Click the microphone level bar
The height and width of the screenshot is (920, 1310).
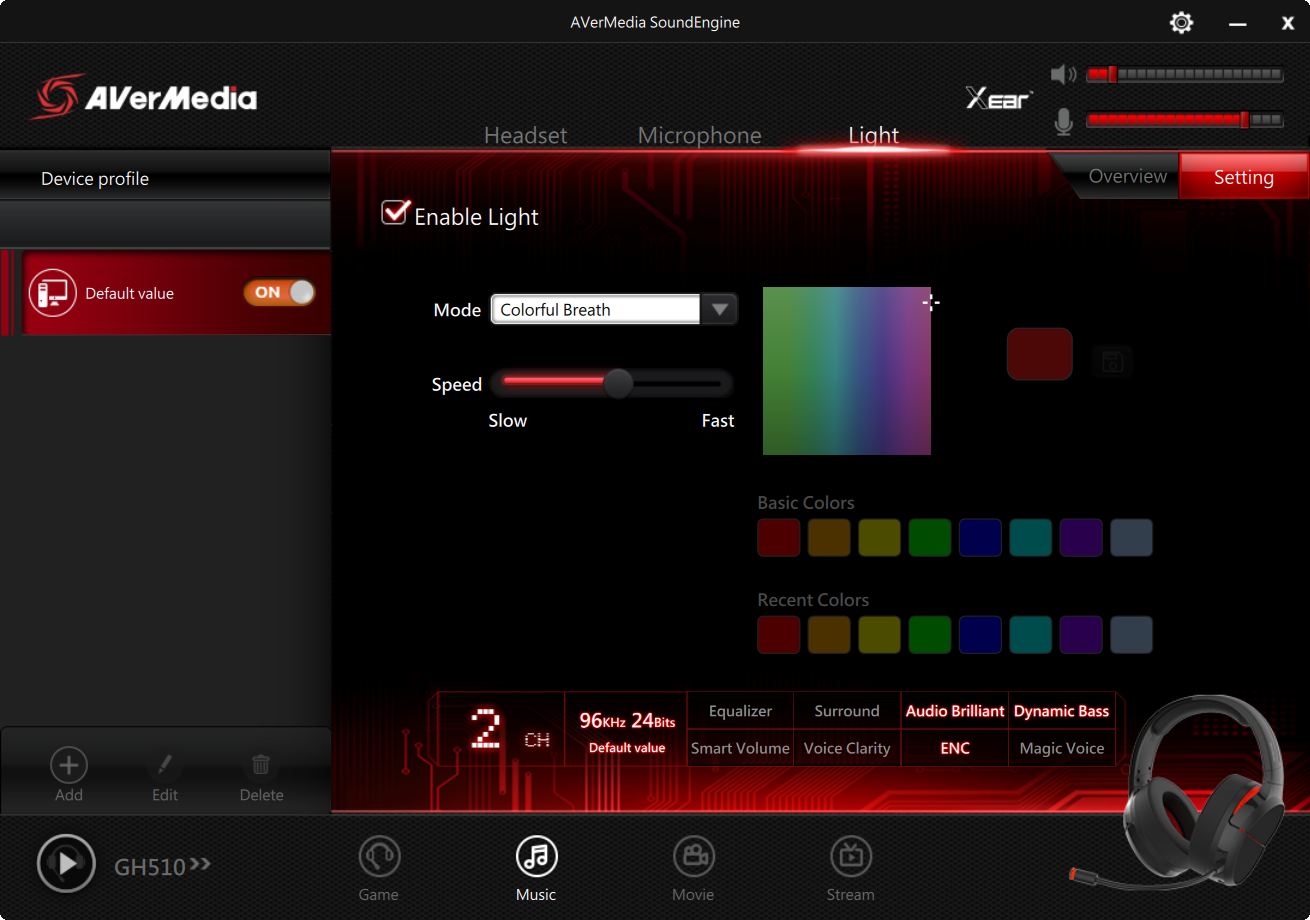pos(1184,120)
